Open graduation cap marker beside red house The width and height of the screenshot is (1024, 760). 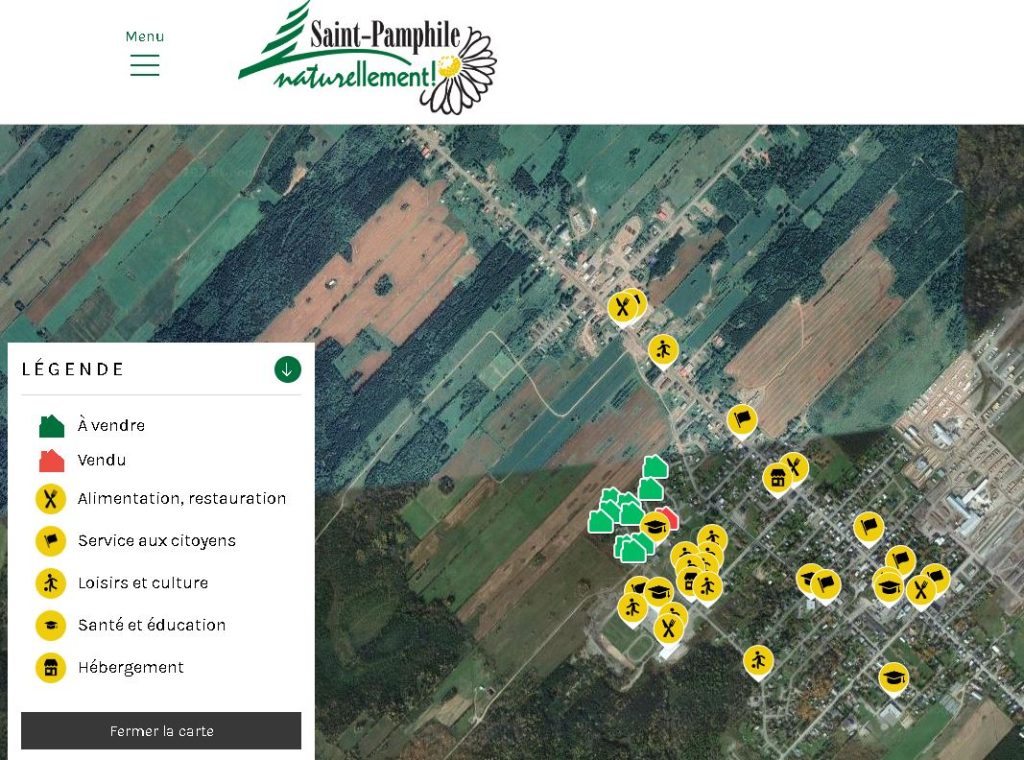click(x=654, y=525)
